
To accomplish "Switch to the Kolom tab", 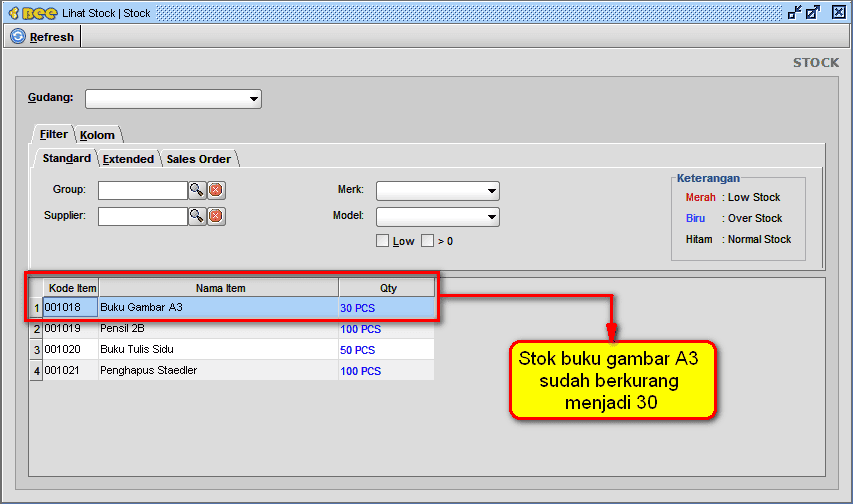I will click(97, 135).
